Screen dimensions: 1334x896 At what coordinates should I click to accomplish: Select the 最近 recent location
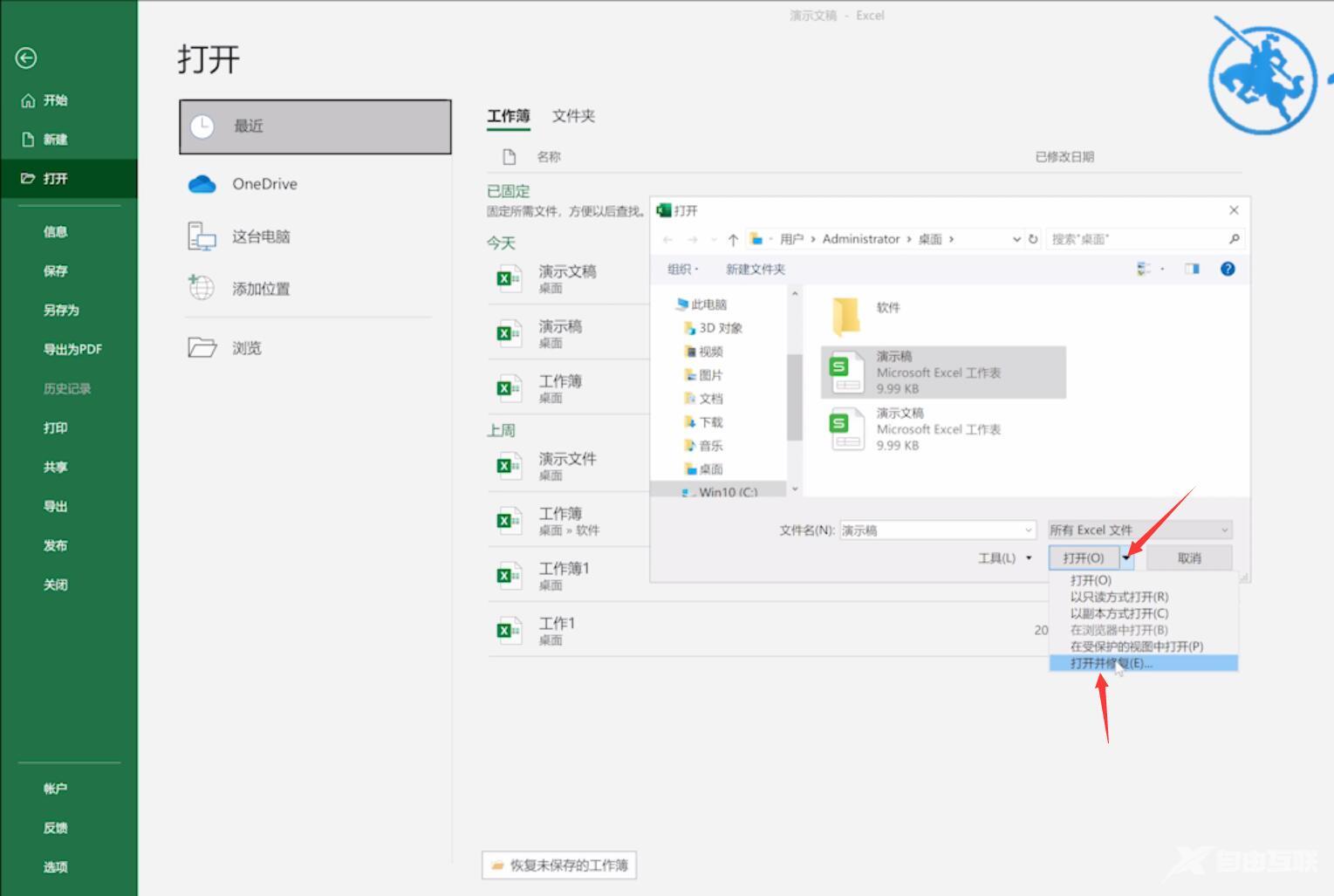[315, 127]
